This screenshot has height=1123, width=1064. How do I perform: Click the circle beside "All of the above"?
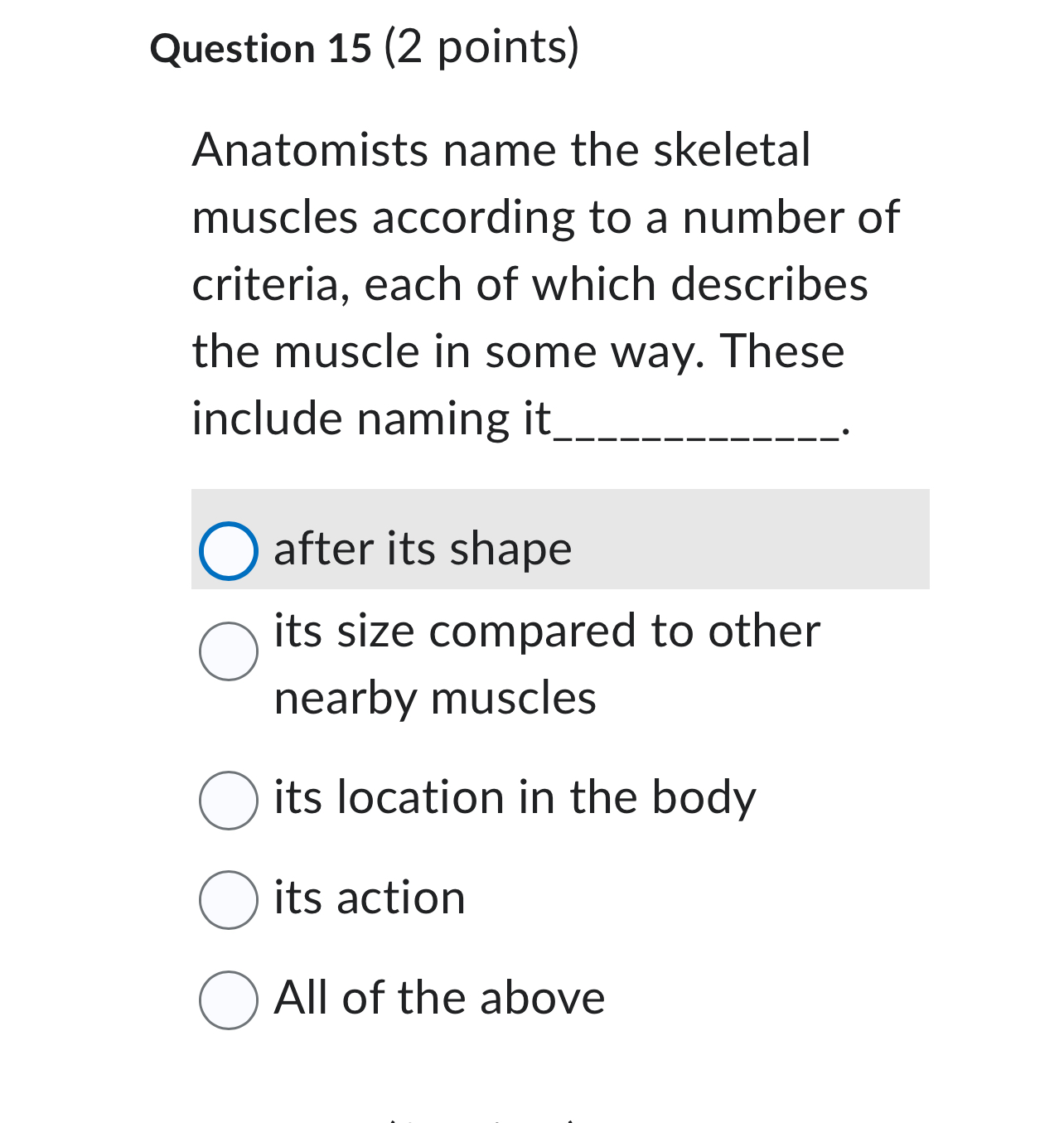[x=228, y=999]
